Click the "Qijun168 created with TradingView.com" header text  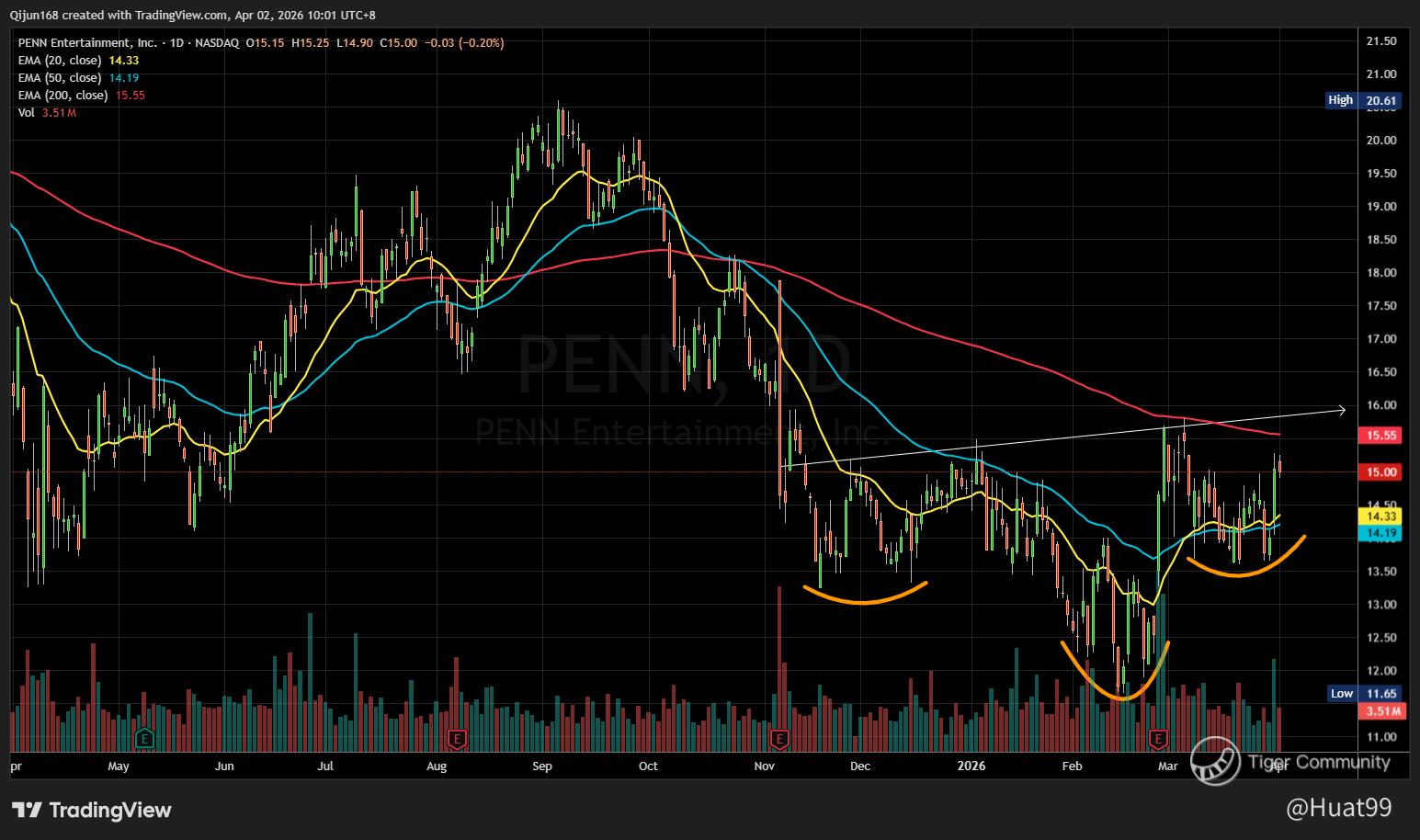(x=119, y=15)
